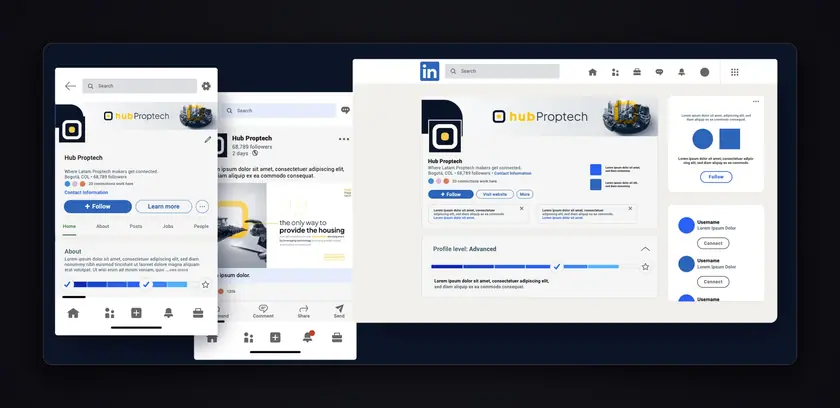The height and width of the screenshot is (408, 840).
Task: Open ellipsis menu on middle mobile post header
Action: [344, 139]
